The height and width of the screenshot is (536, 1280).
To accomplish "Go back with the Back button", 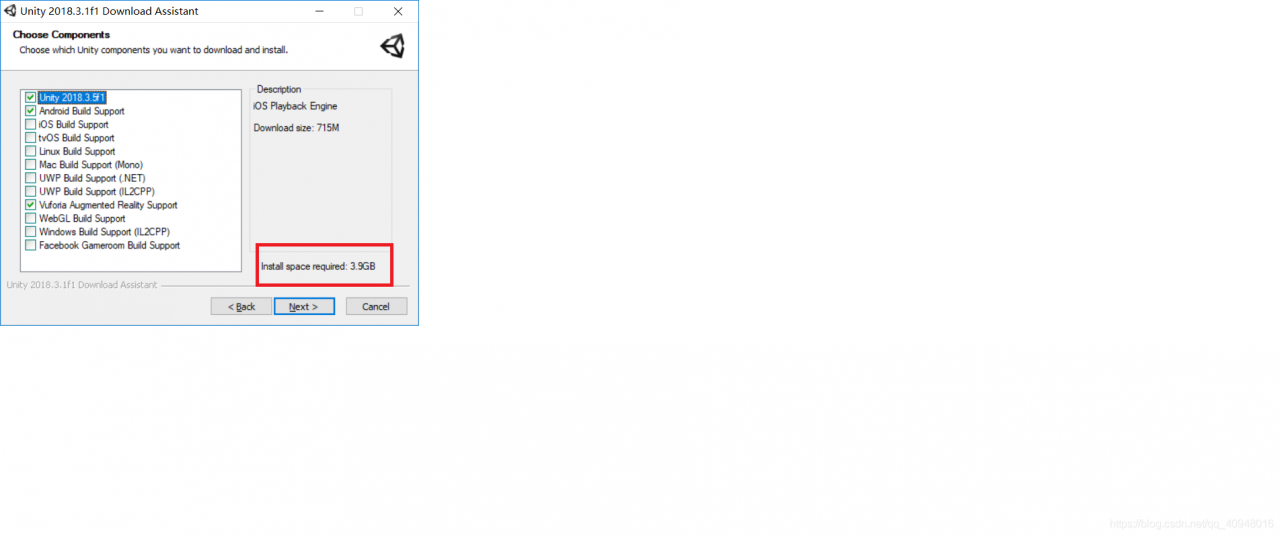I will (241, 306).
